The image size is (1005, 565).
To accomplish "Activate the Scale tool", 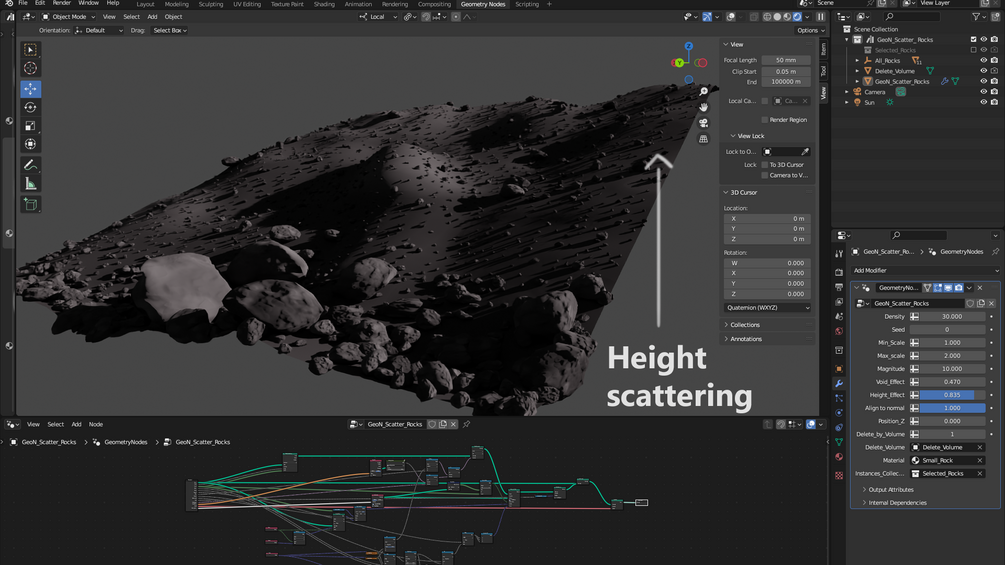I will 30,126.
